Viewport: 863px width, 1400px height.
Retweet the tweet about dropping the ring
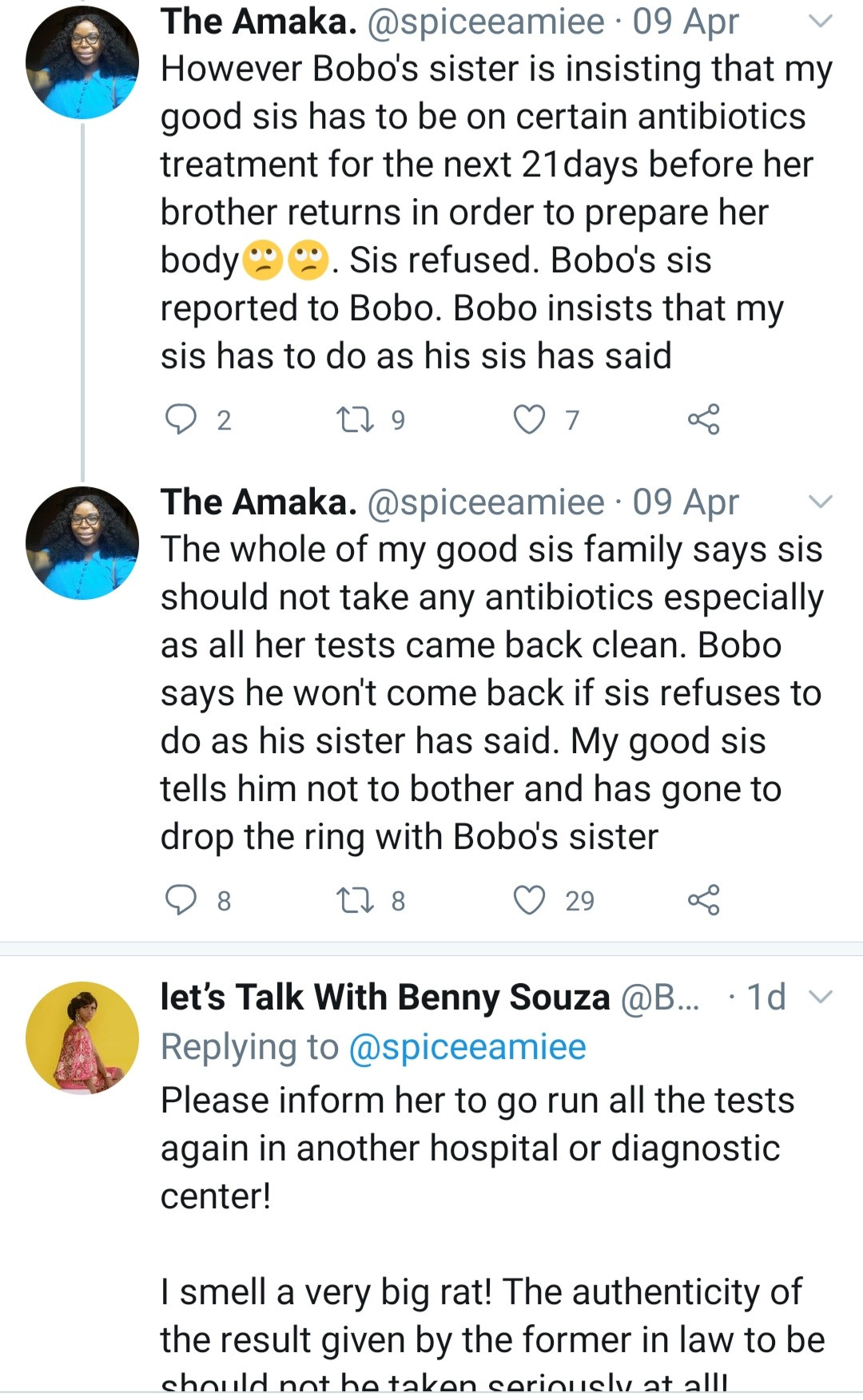tap(356, 900)
